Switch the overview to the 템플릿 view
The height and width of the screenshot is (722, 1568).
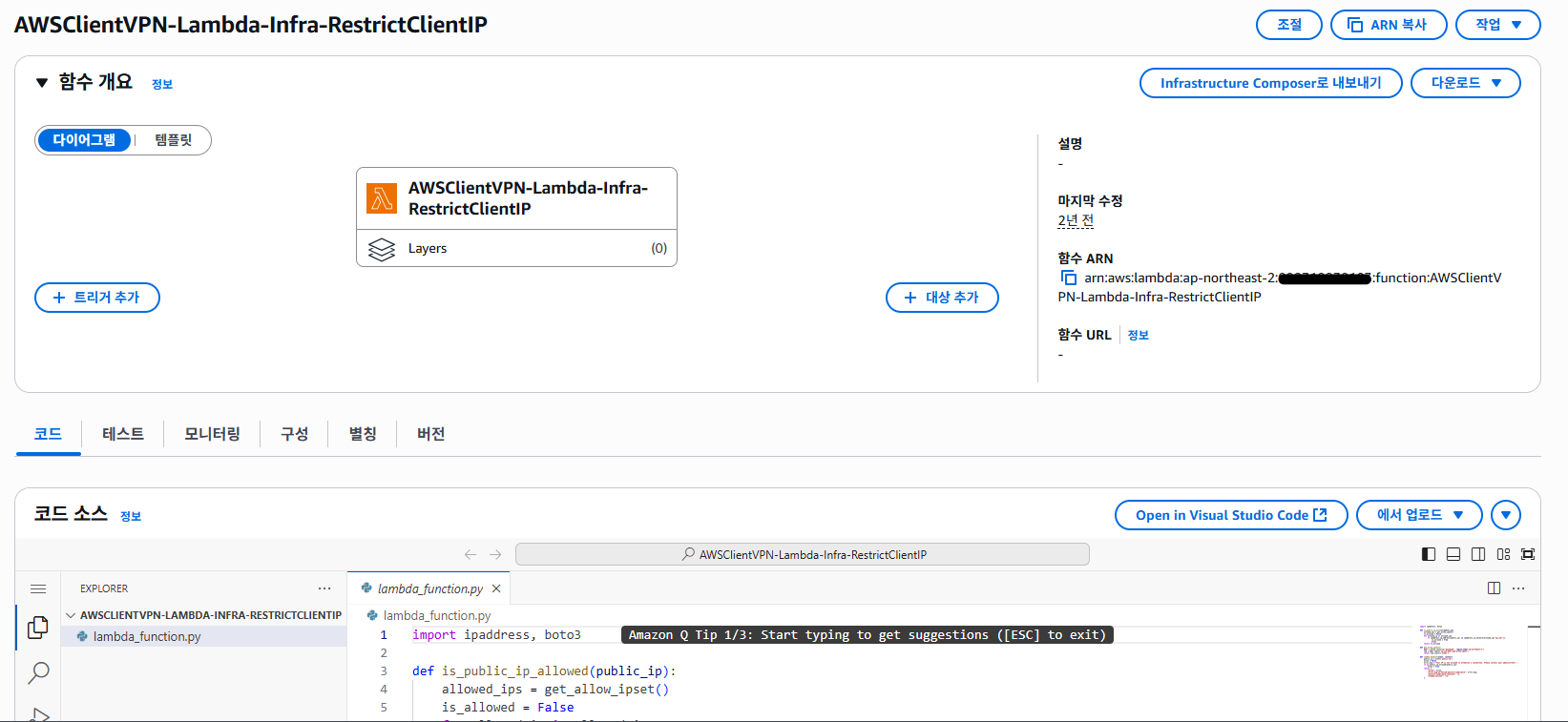174,140
